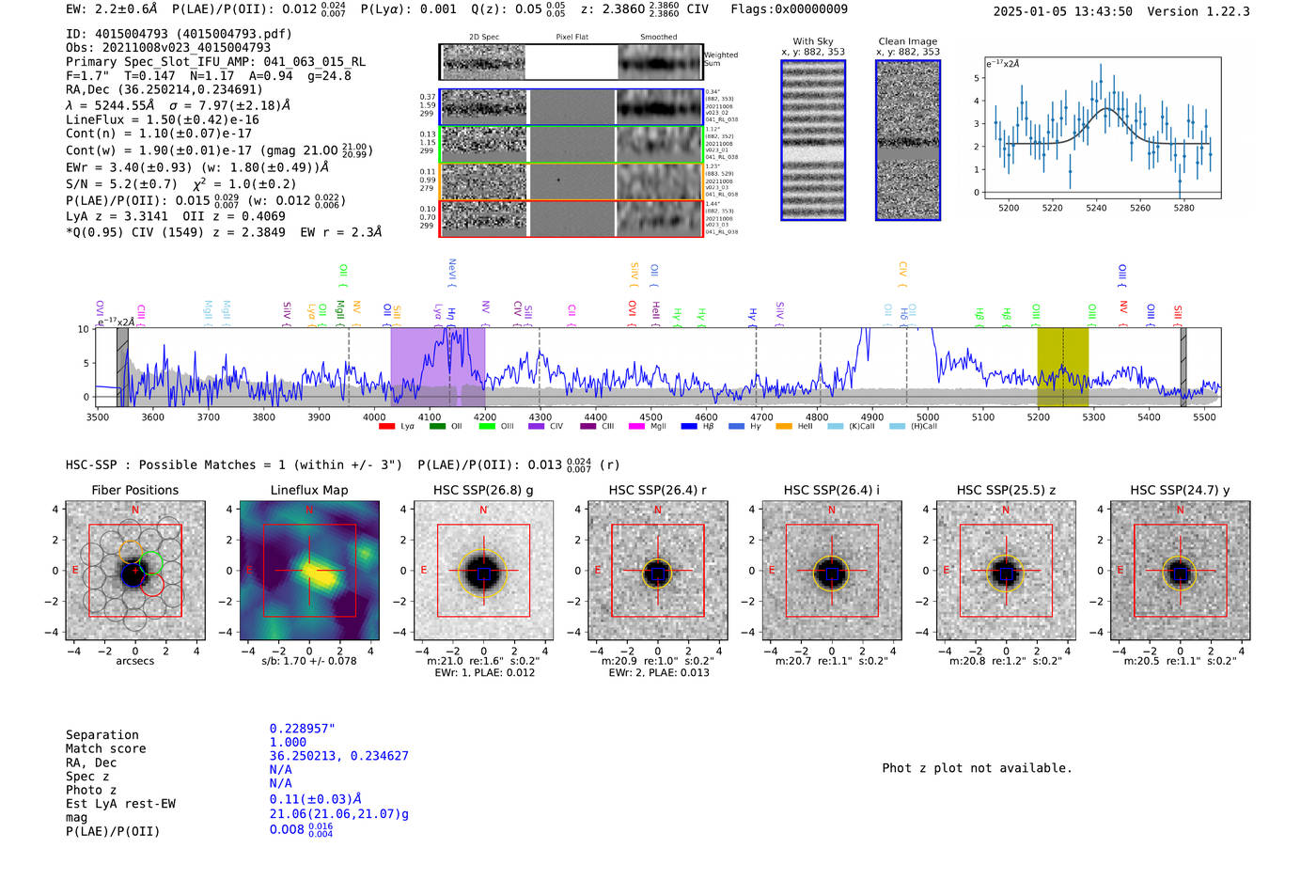
Task: Click the Smoothed column header
Action: (659, 38)
